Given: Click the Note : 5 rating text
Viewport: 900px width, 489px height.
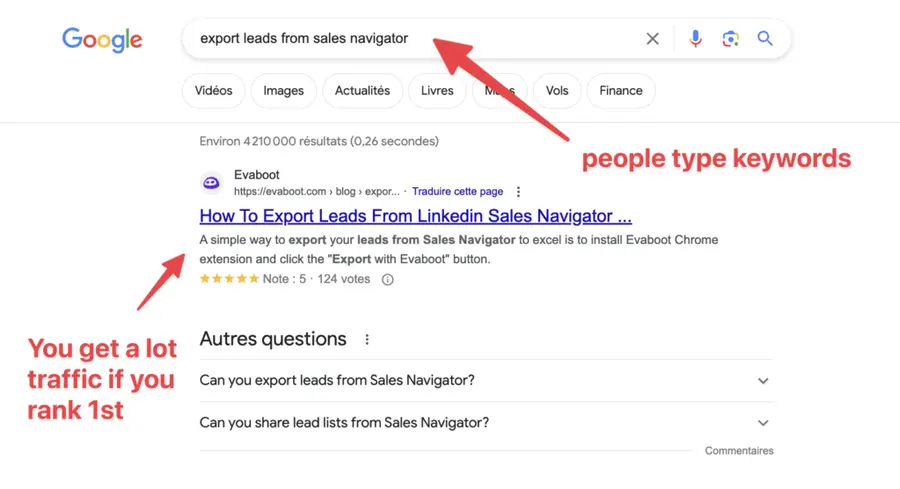Looking at the screenshot, I should click(x=284, y=279).
